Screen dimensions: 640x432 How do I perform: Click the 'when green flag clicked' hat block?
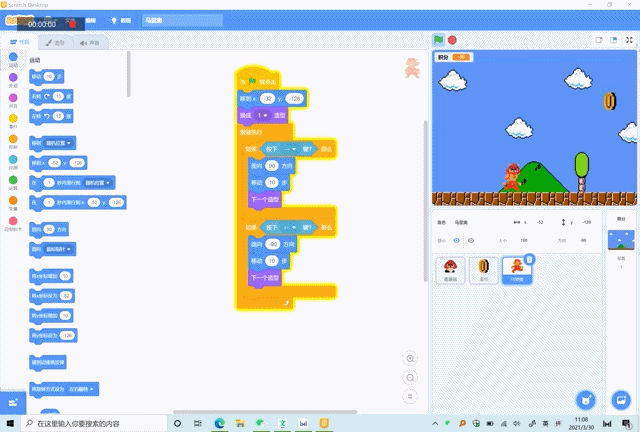258,80
